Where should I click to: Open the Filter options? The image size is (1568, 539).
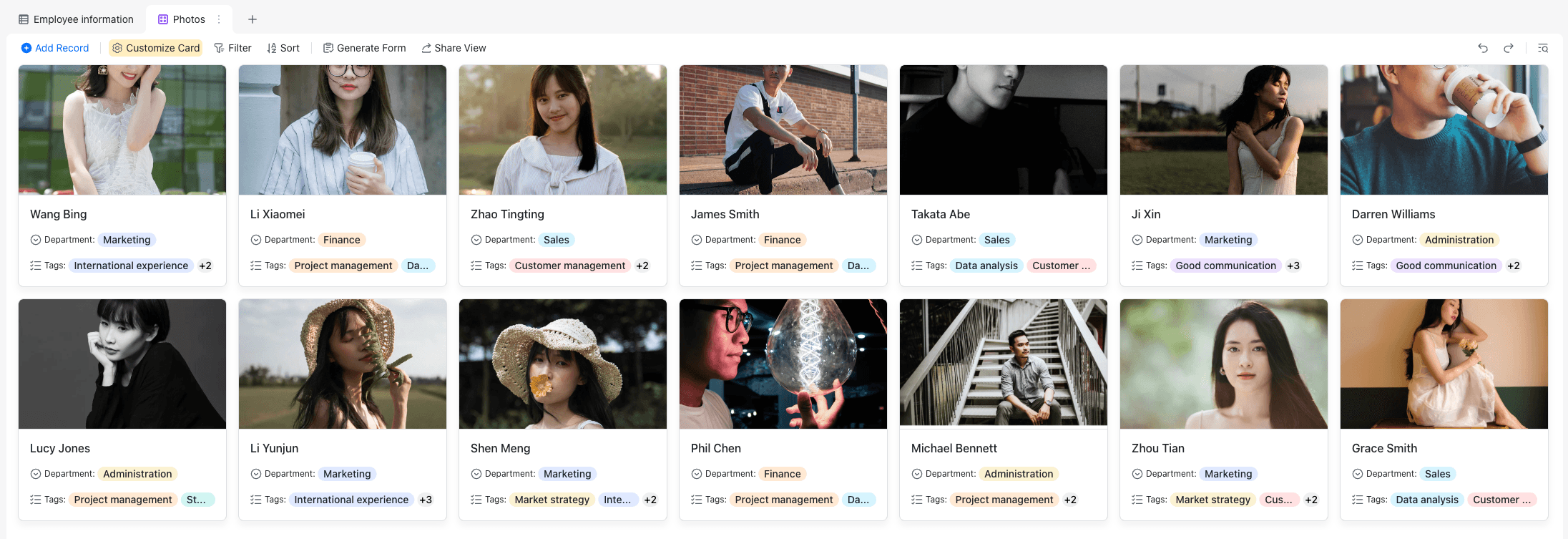click(x=233, y=48)
